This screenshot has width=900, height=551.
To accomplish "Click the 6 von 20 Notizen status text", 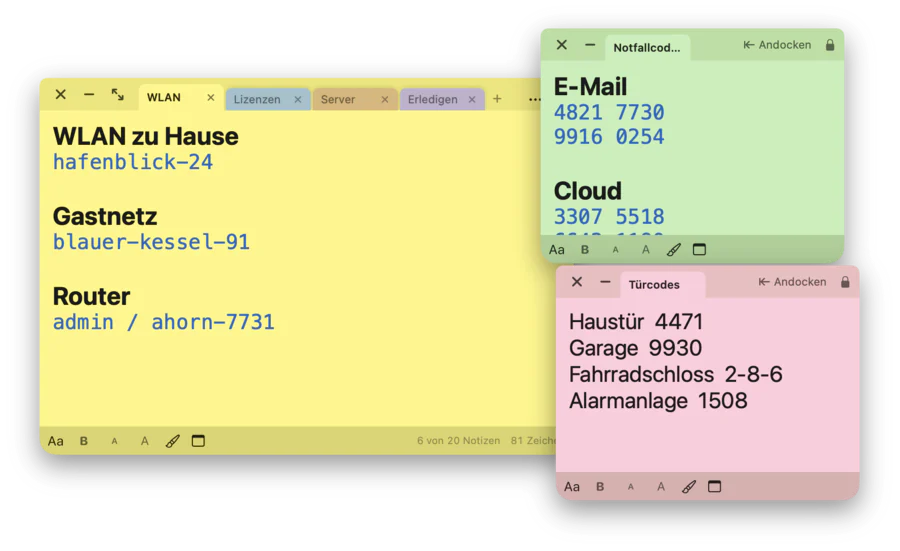I will point(459,441).
